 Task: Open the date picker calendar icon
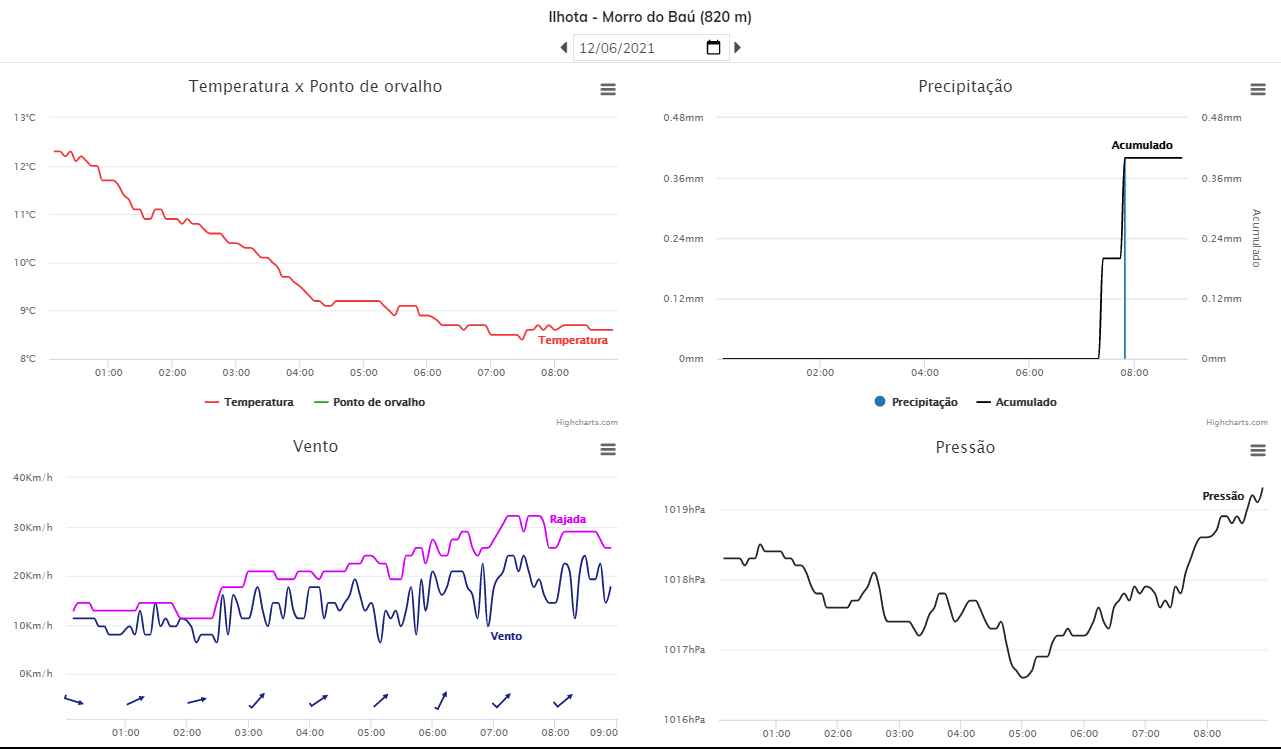pyautogui.click(x=714, y=47)
